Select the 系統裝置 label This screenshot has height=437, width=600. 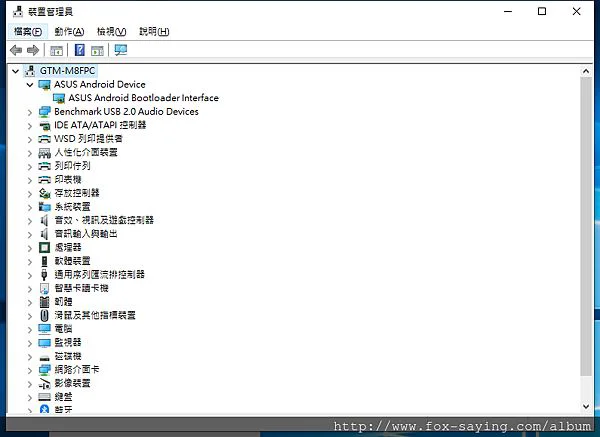[x=72, y=207]
